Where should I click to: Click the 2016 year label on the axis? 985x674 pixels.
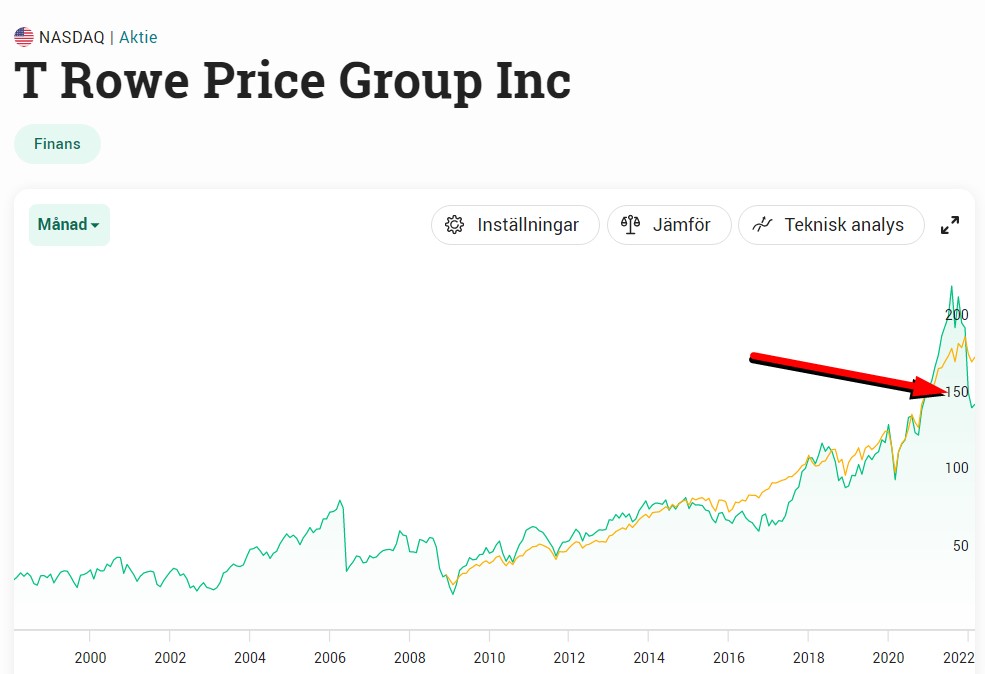[728, 657]
